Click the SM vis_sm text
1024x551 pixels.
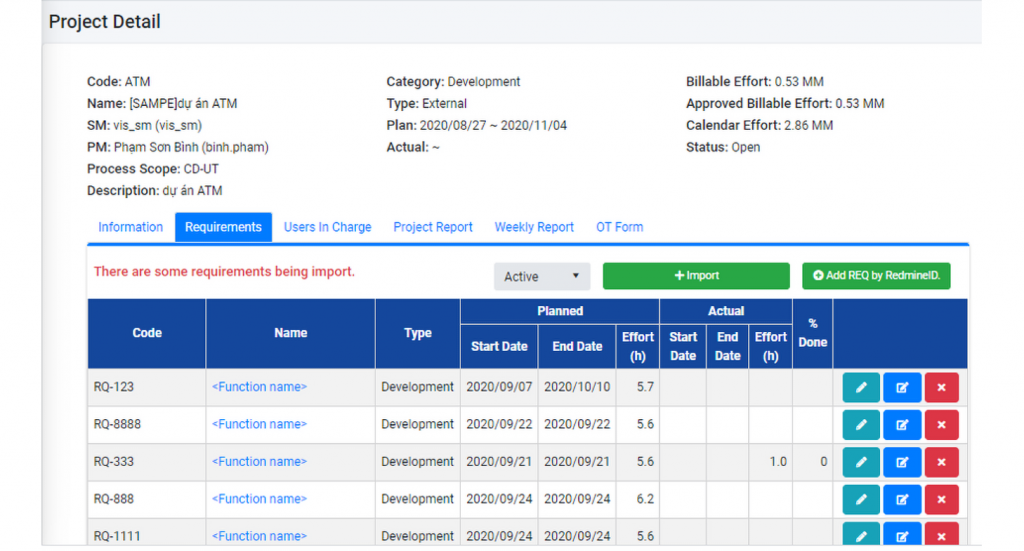pyautogui.click(x=144, y=125)
